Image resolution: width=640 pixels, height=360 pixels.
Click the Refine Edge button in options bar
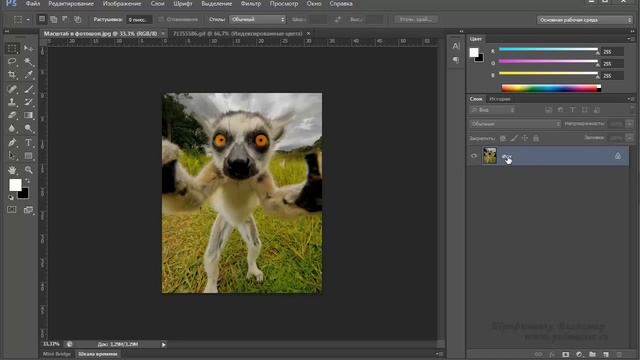(416, 19)
